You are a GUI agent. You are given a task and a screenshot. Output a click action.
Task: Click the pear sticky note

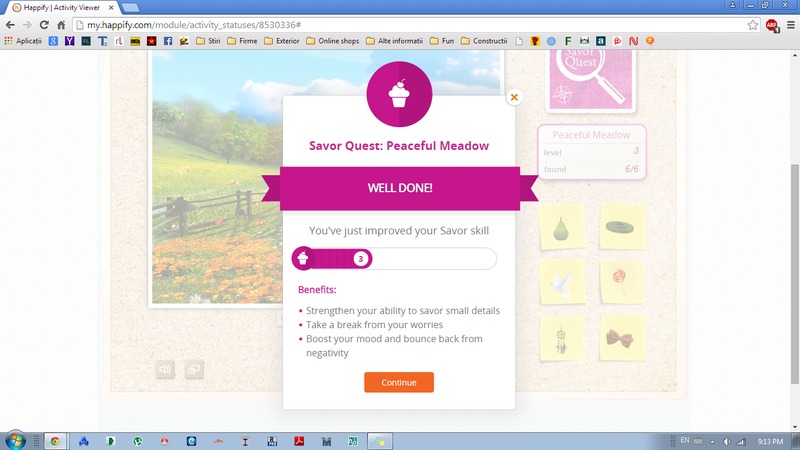(x=561, y=227)
